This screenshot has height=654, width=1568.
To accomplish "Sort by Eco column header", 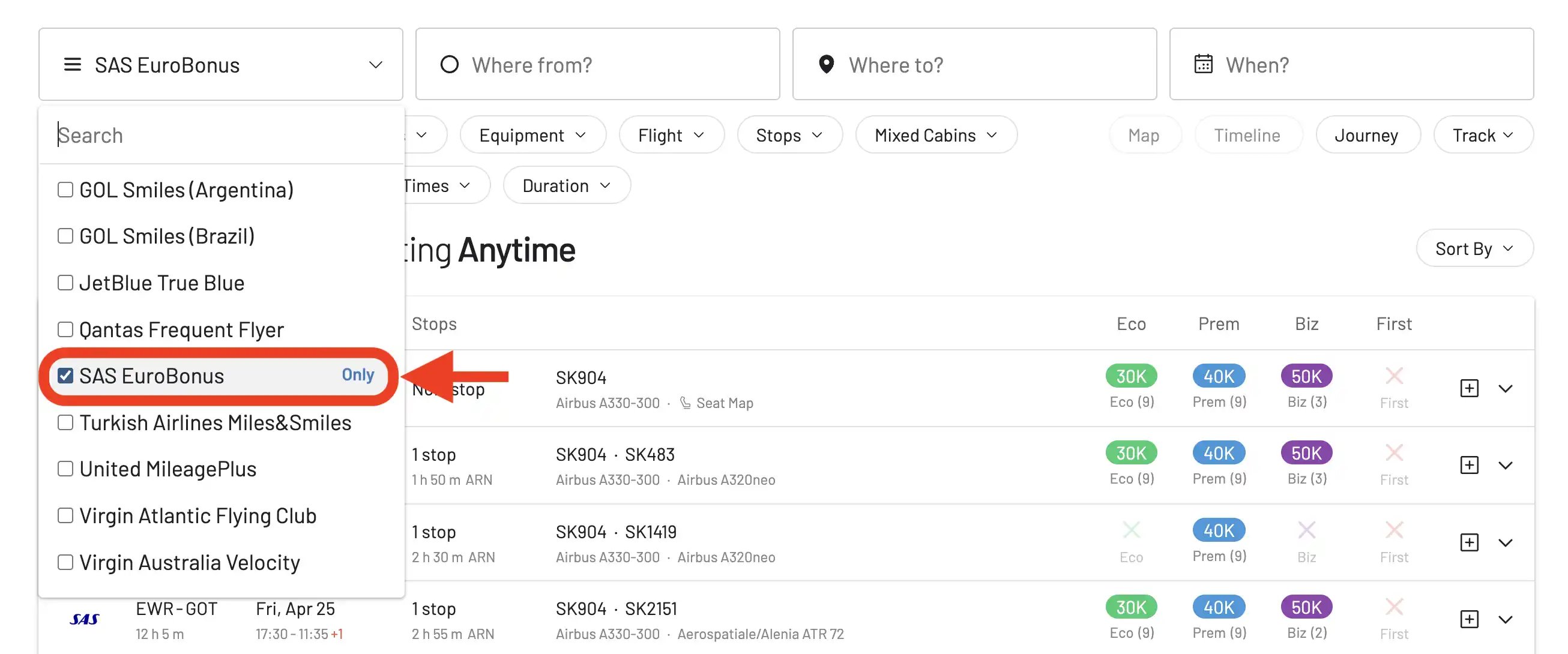I will (1131, 323).
